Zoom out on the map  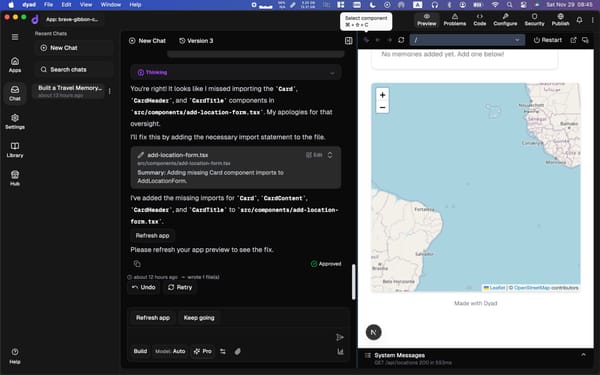(382, 108)
